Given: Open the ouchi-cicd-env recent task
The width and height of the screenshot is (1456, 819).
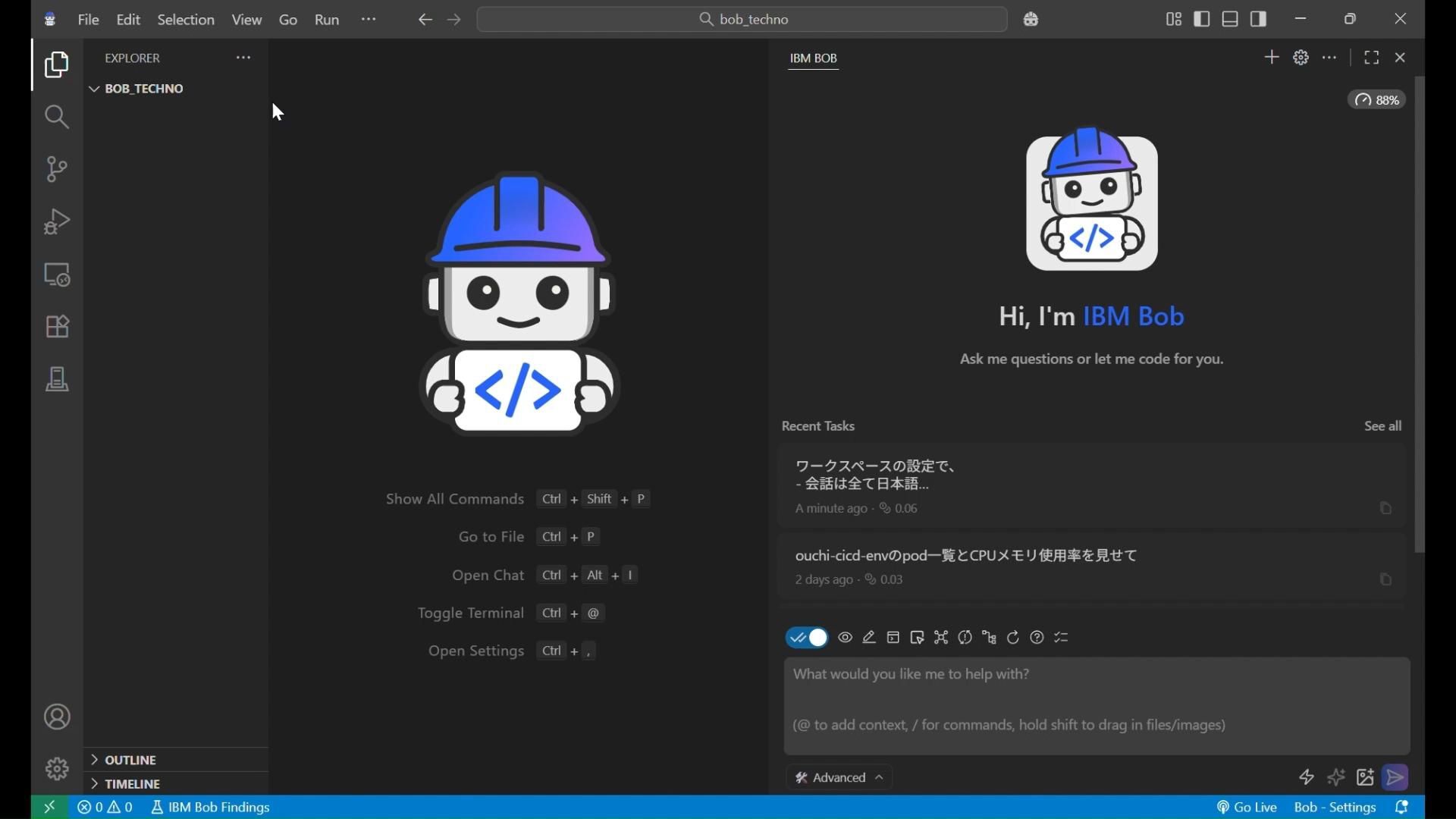Looking at the screenshot, I should pos(1092,567).
